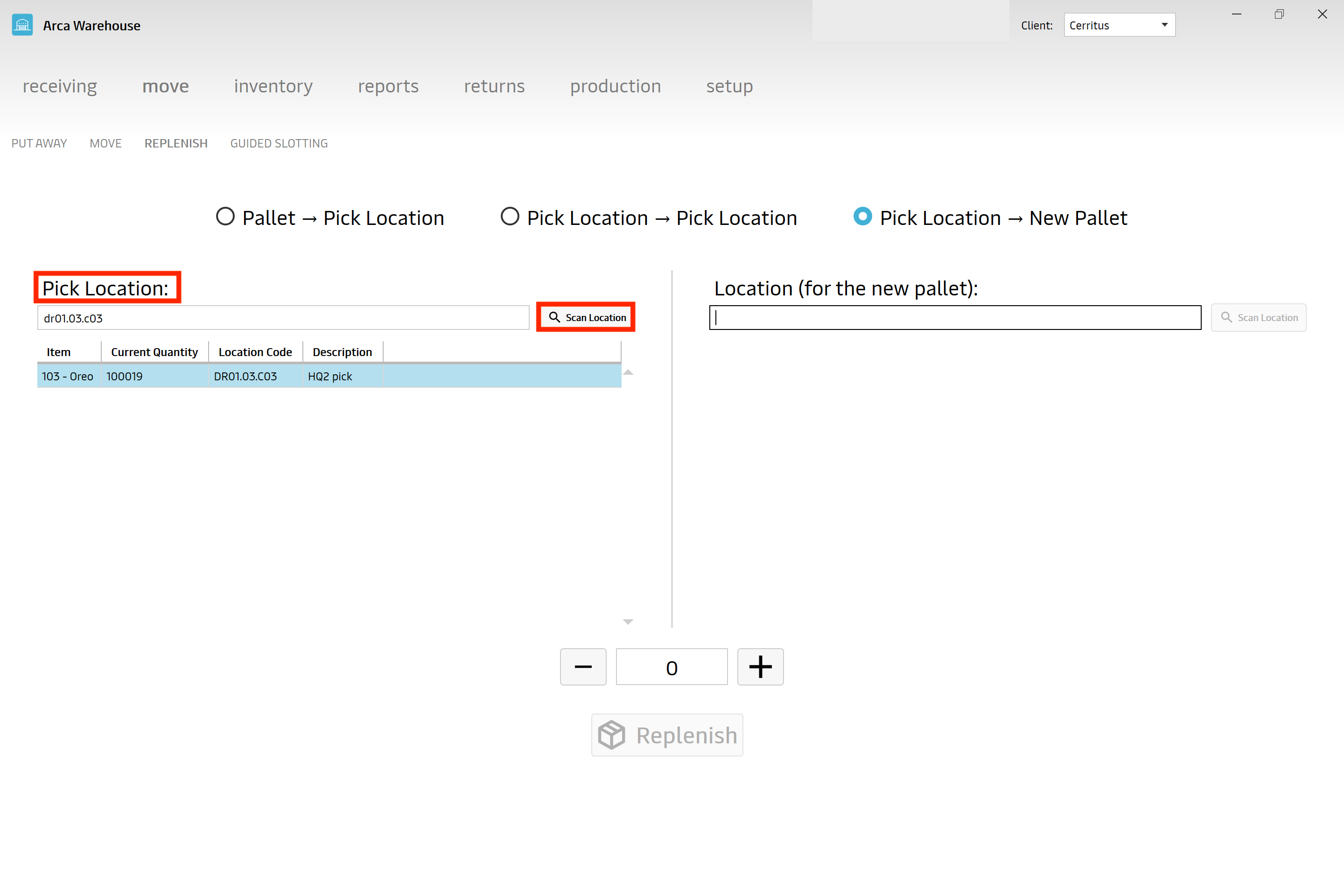Close the Arca Warehouse window
The image size is (1344, 896).
1322,14
